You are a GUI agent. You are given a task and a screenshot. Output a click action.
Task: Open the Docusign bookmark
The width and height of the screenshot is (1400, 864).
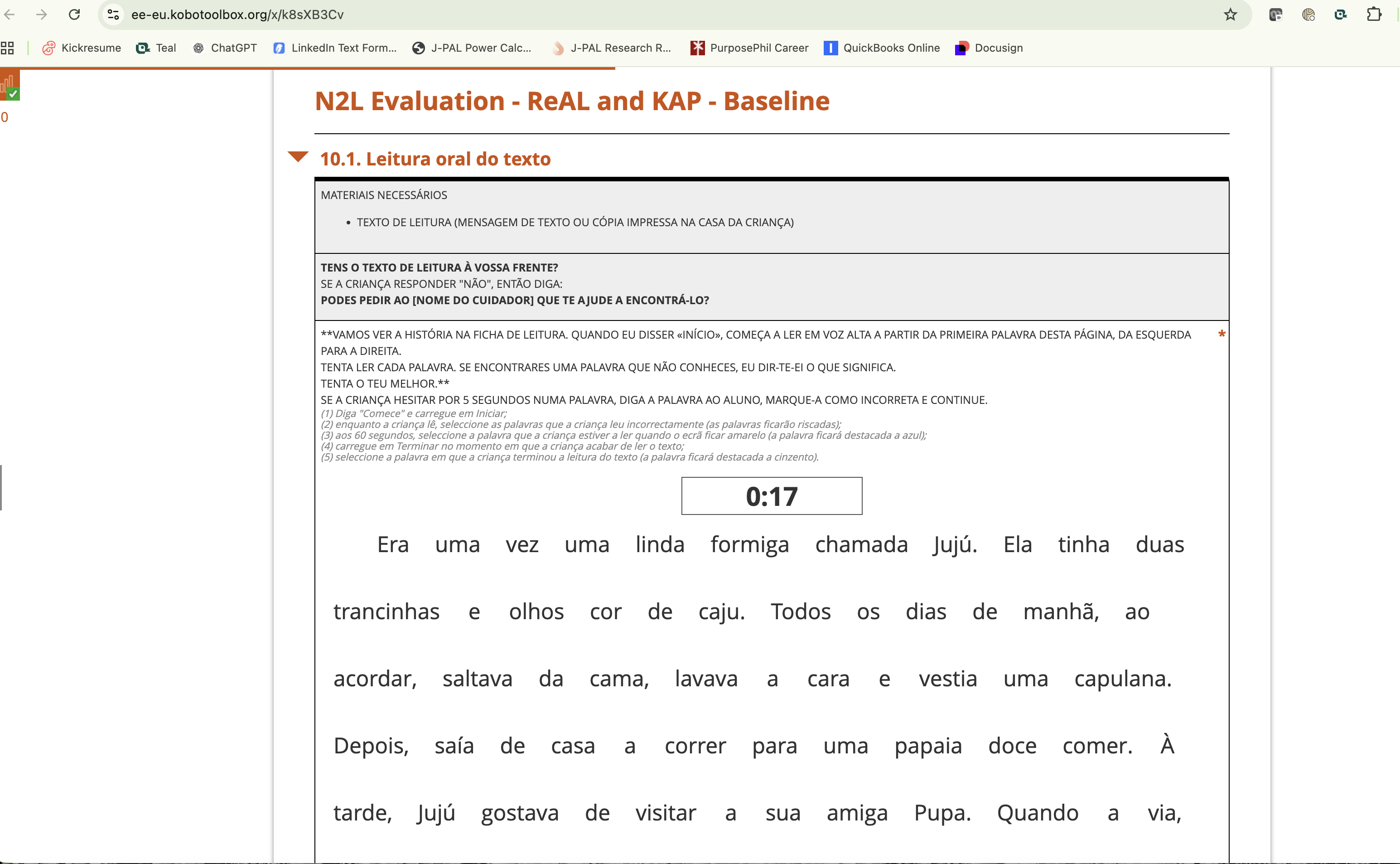pyautogui.click(x=989, y=48)
